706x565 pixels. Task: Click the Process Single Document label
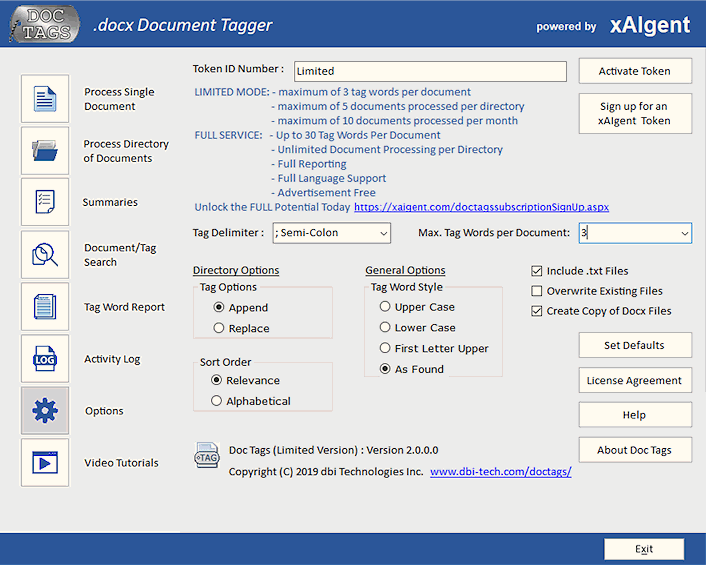[x=119, y=99]
